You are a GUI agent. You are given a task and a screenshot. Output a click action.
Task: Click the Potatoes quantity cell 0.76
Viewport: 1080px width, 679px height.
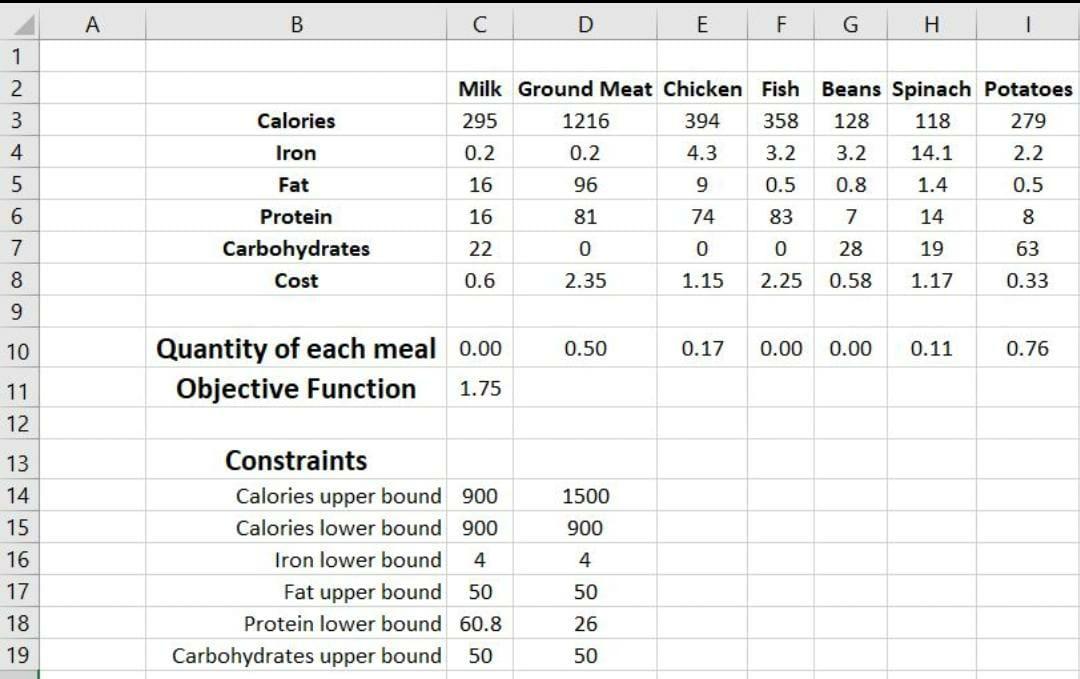tap(1028, 349)
